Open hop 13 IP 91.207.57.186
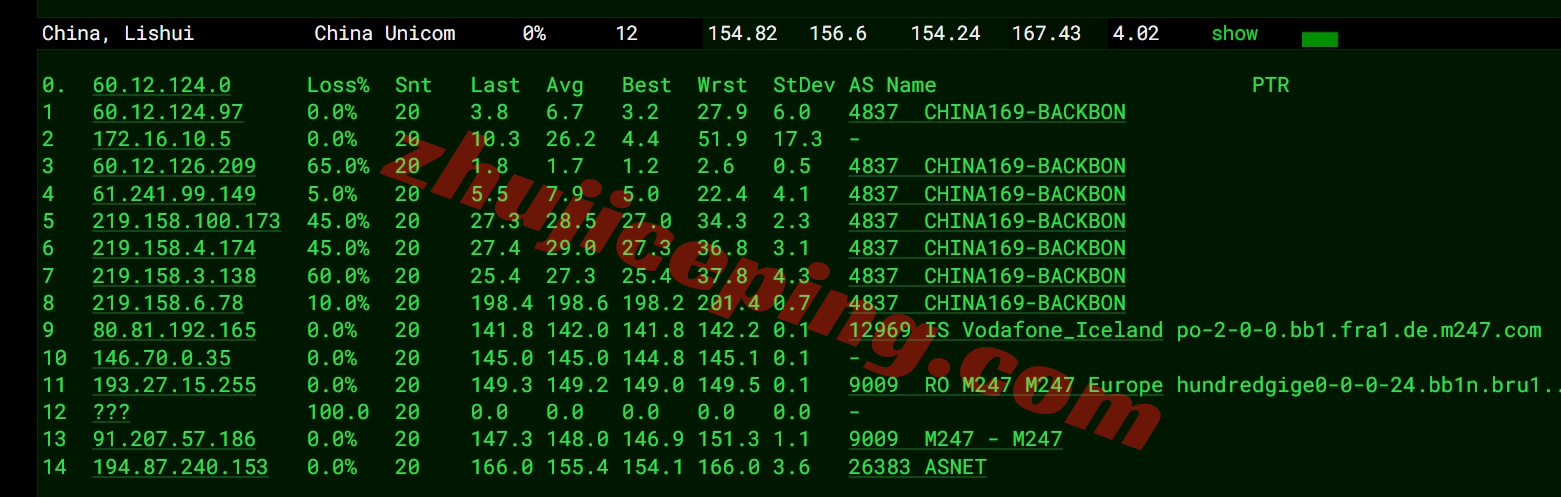 coord(174,439)
